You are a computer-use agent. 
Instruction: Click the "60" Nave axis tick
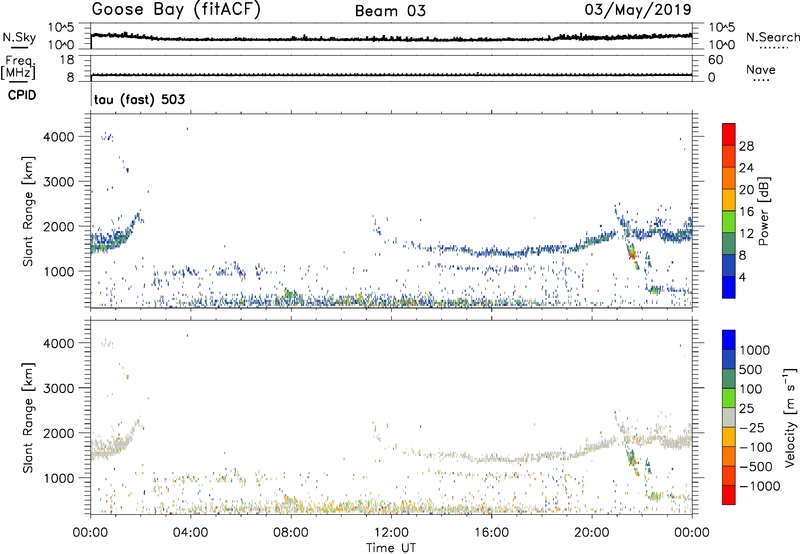coord(715,60)
